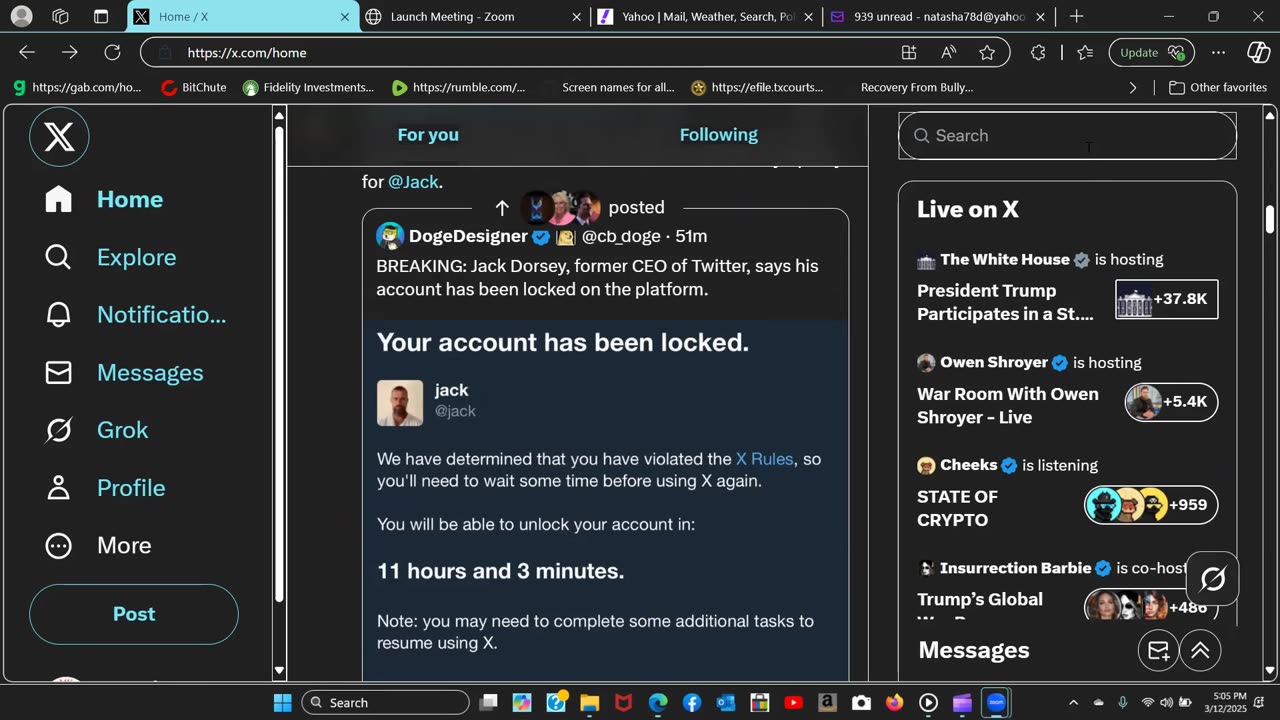Compose new message icon in Messages drawer
The height and width of the screenshot is (720, 1280).
[x=1158, y=651]
